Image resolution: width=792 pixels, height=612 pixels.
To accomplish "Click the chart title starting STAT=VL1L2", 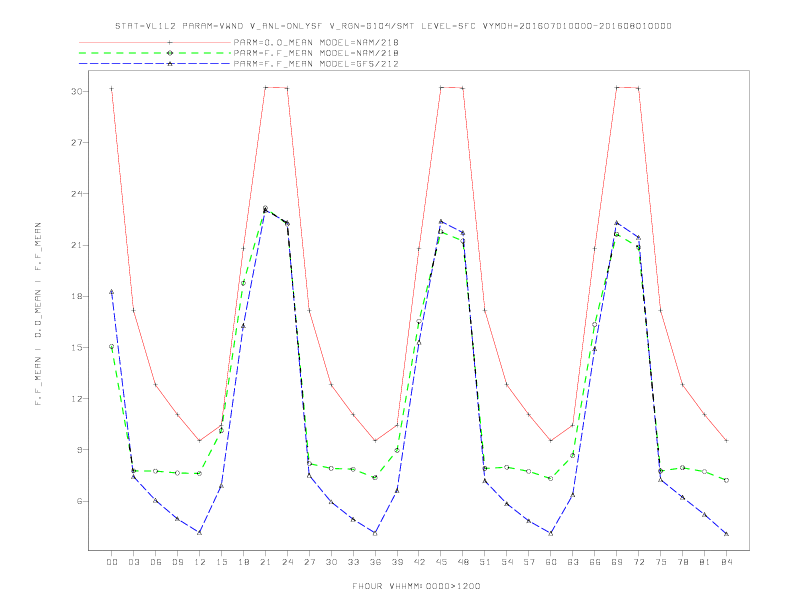I will pos(393,26).
